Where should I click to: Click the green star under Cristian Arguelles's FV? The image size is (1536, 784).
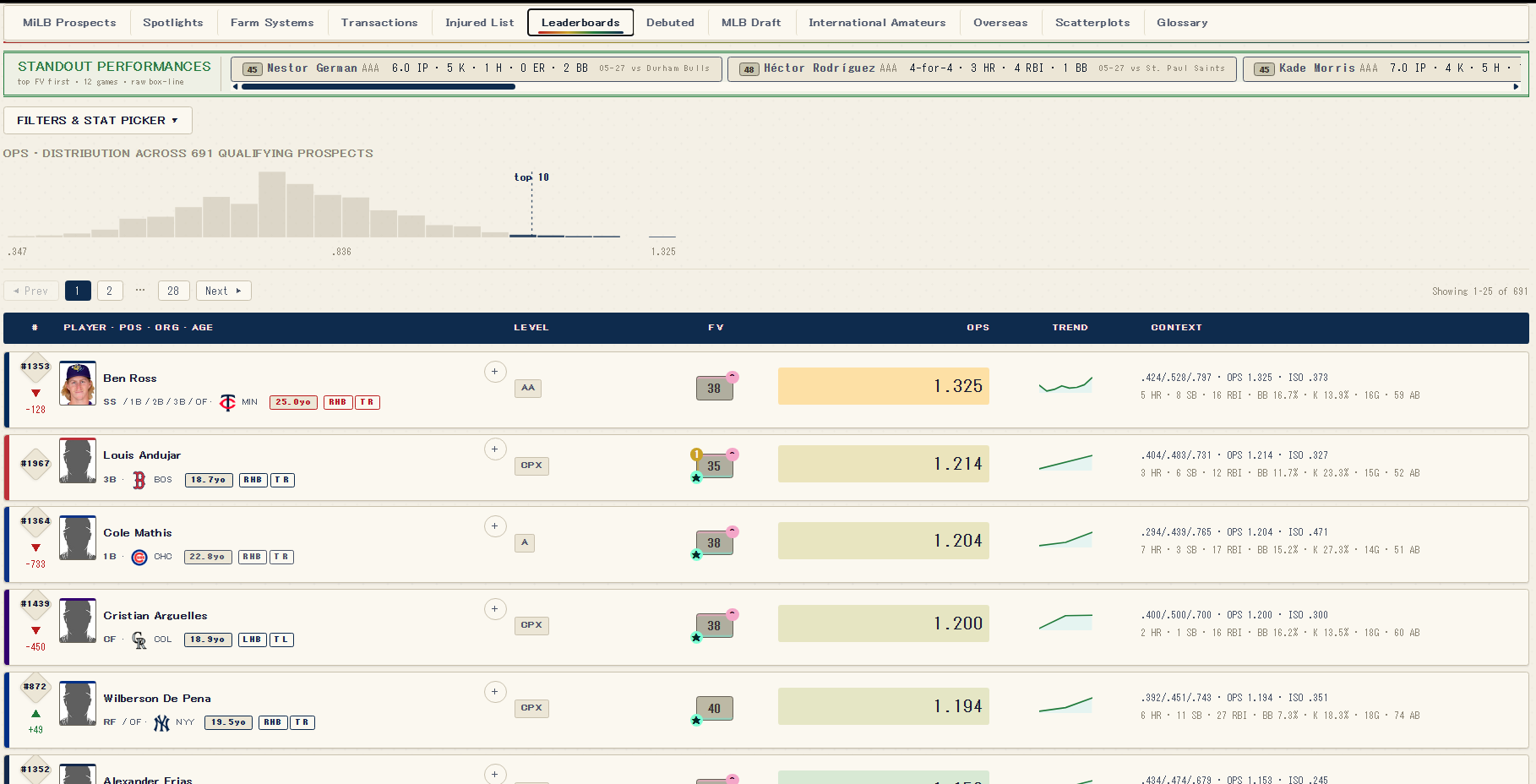coord(696,638)
